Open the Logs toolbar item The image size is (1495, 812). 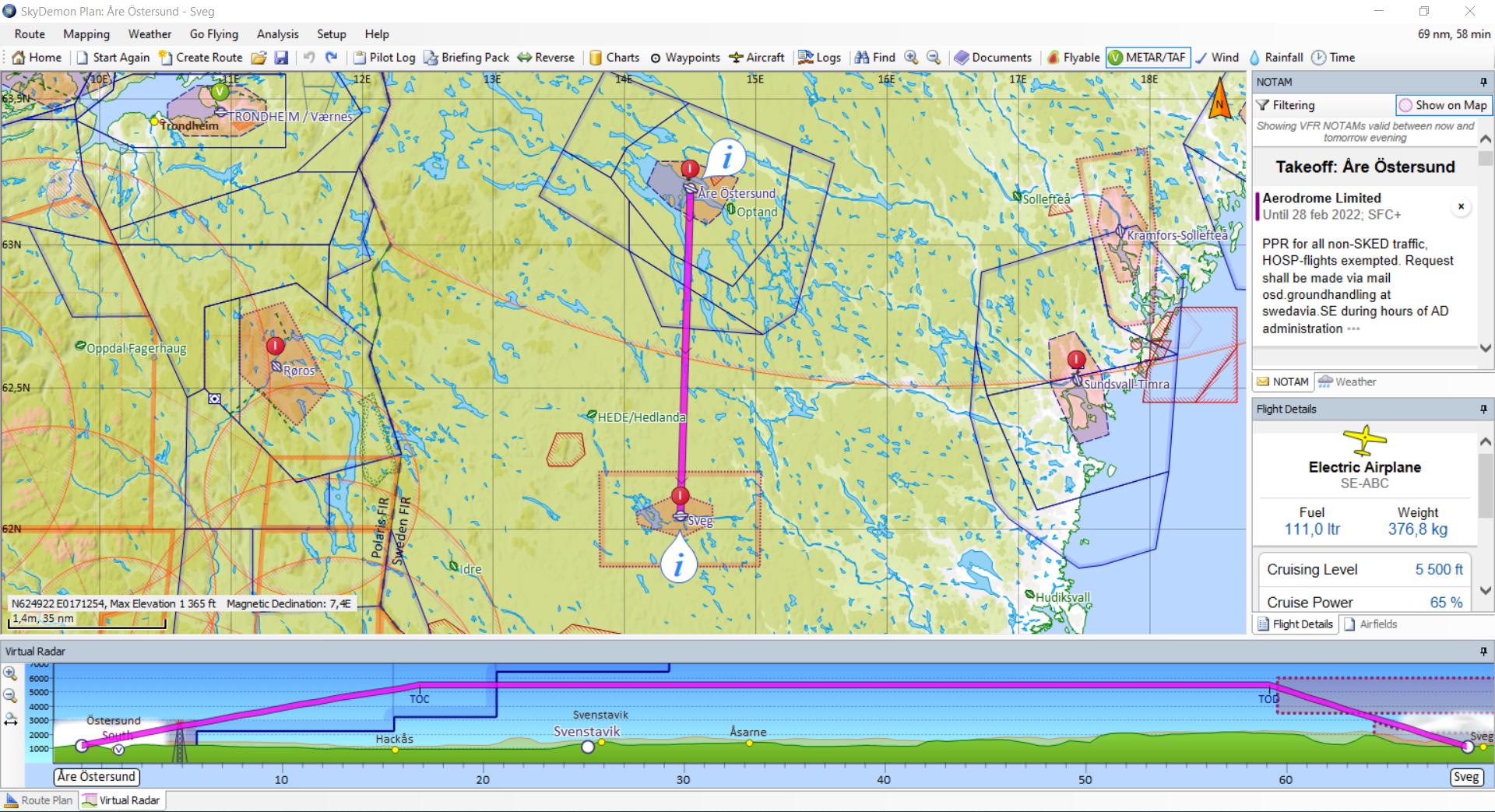pos(820,58)
